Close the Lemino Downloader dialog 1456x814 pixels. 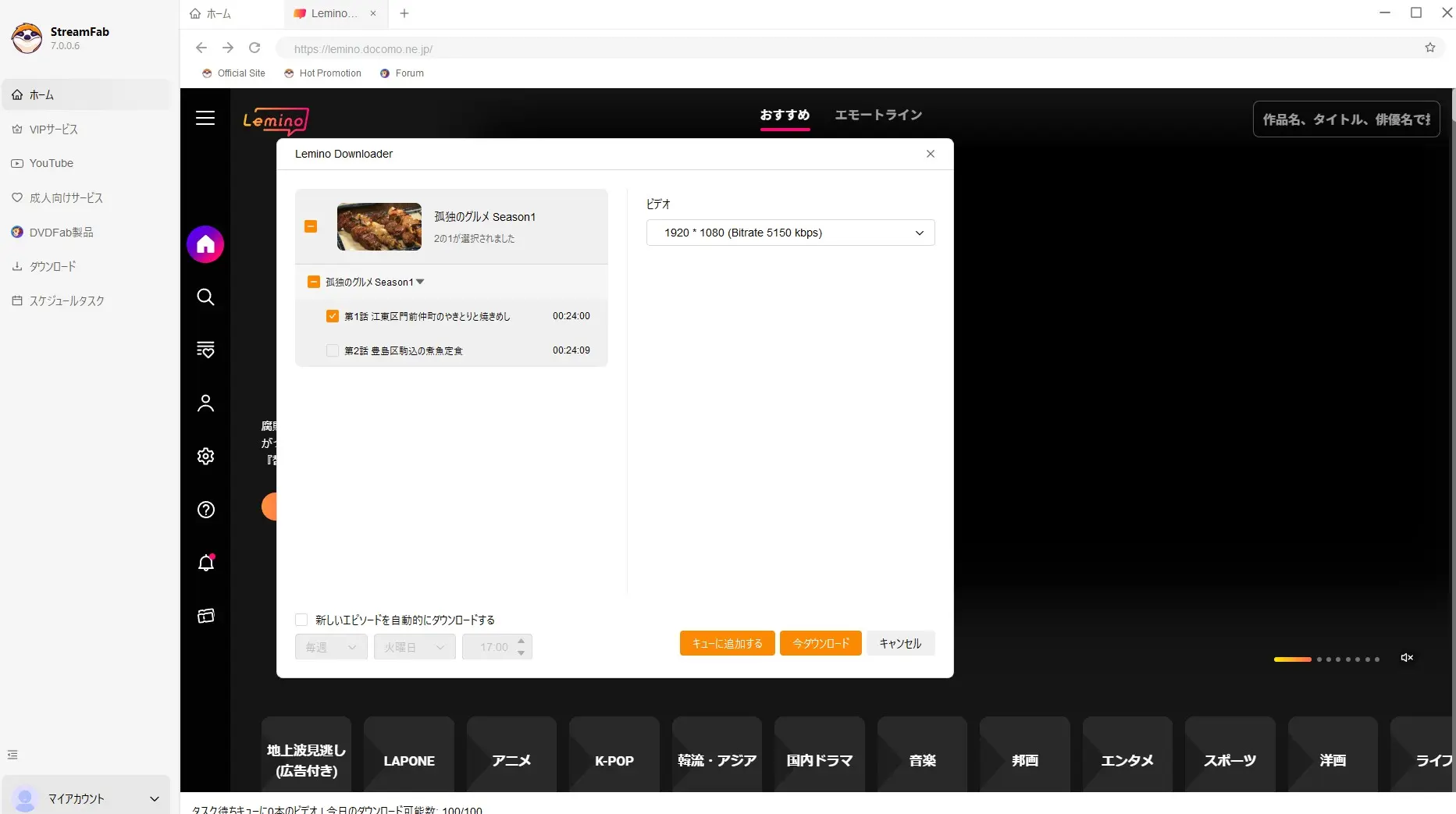pos(930,154)
